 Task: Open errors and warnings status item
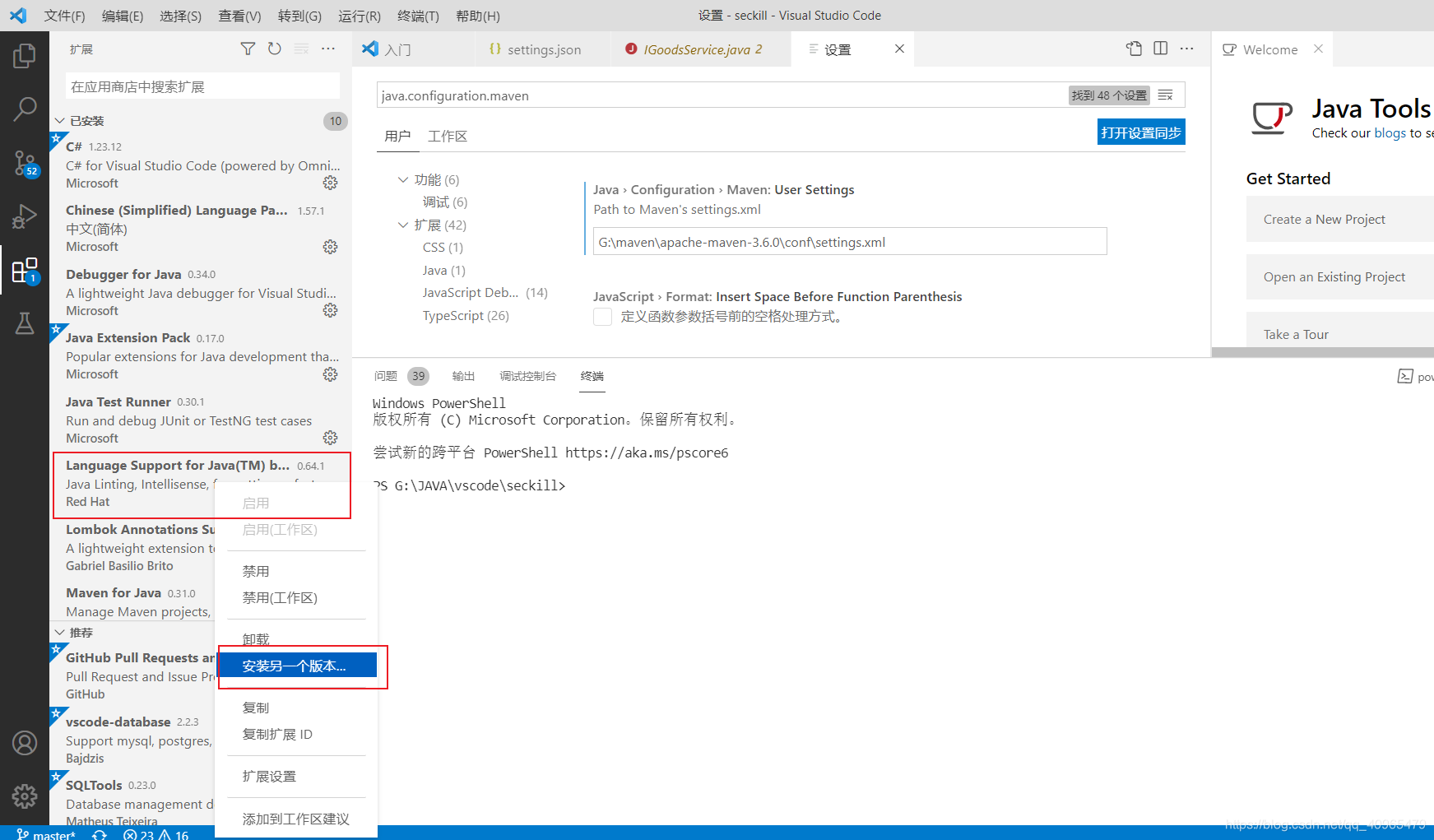[x=156, y=834]
